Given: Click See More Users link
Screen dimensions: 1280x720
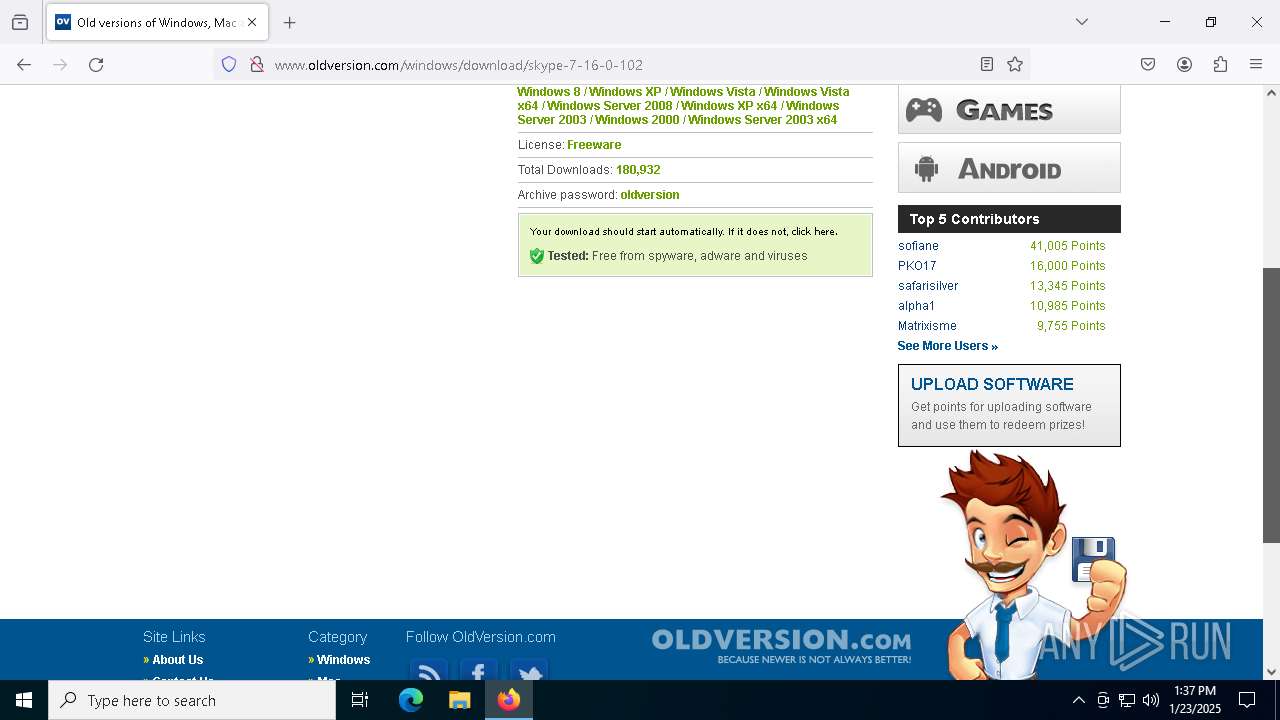Looking at the screenshot, I should tap(947, 346).
